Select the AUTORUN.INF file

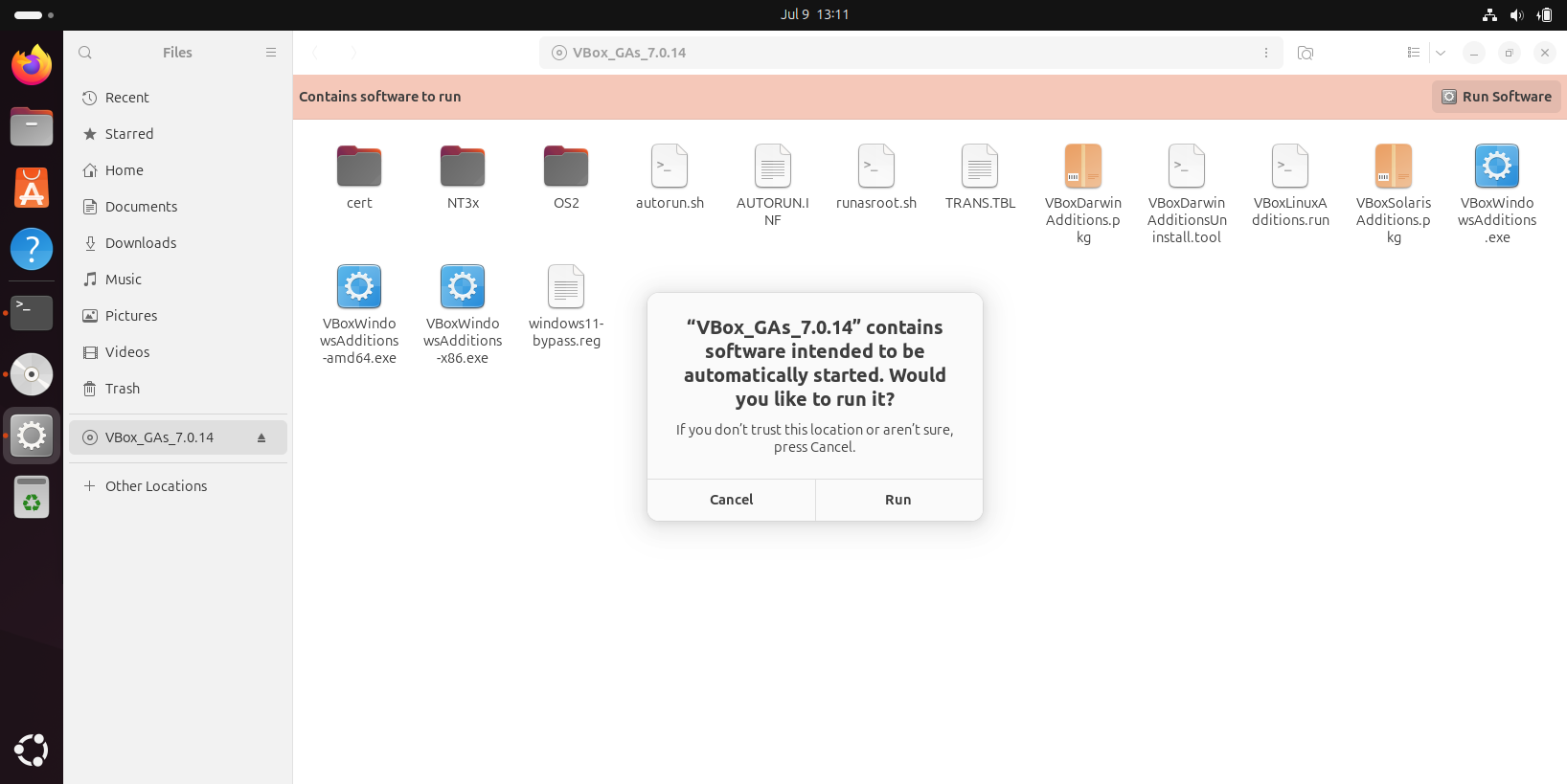(773, 186)
